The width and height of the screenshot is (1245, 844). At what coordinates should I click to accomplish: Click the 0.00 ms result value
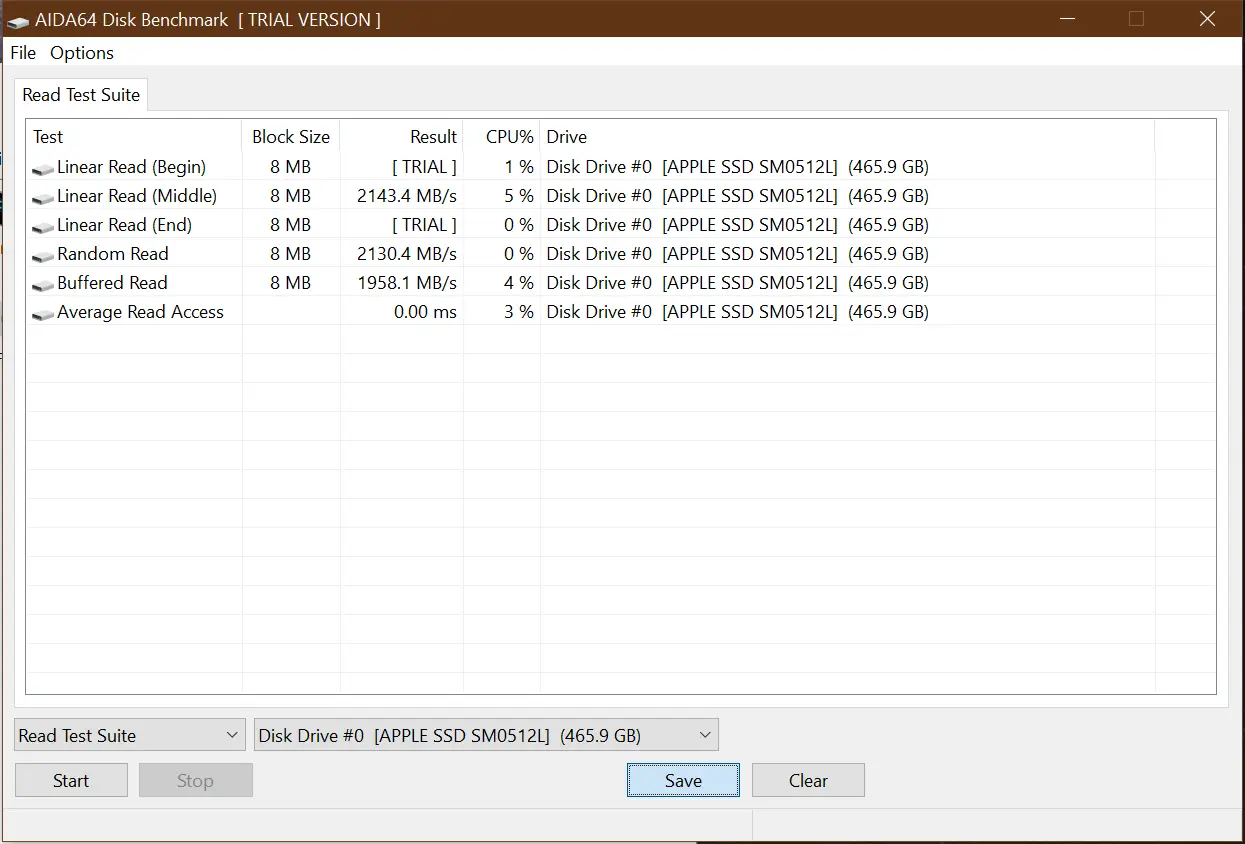click(425, 312)
